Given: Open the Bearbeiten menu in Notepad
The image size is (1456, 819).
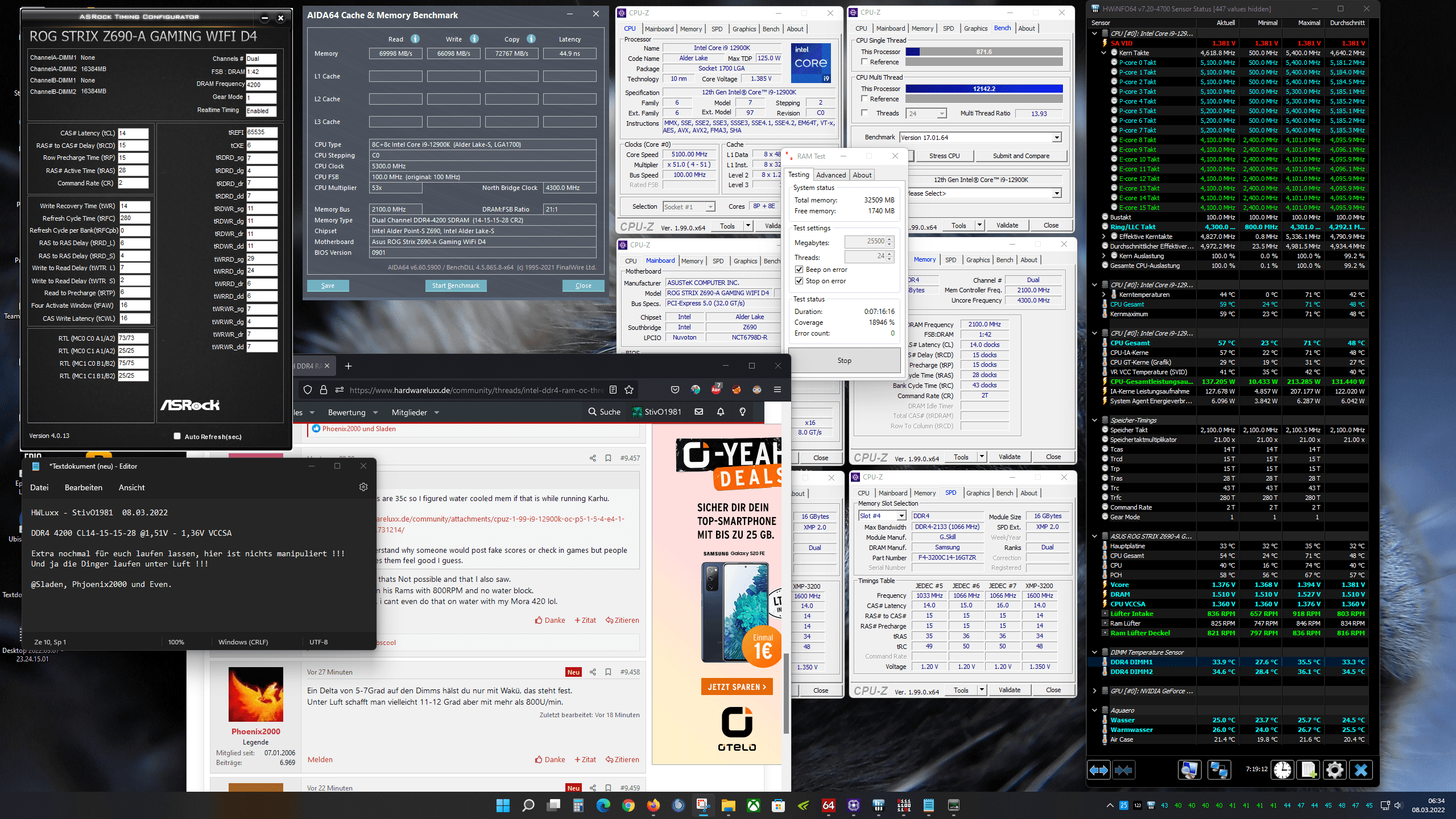Looking at the screenshot, I should click(x=84, y=487).
